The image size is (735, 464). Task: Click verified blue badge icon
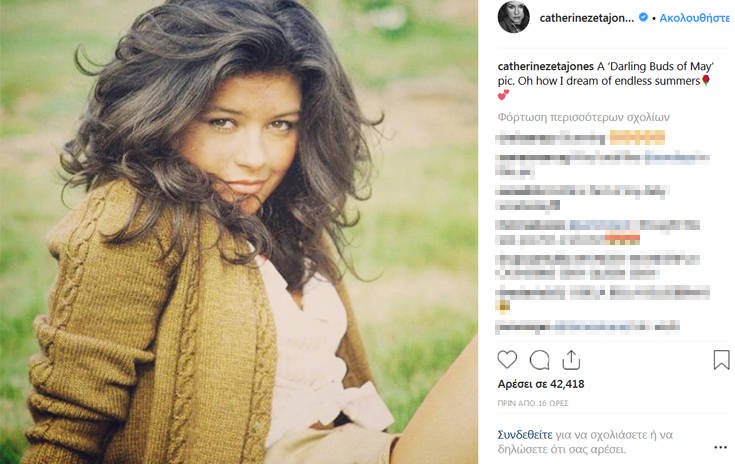point(644,17)
